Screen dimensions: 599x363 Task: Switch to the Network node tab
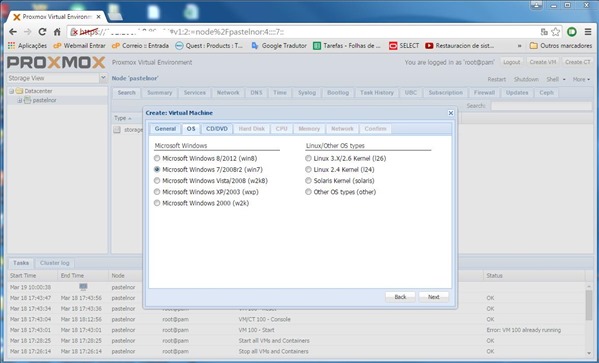[228, 92]
